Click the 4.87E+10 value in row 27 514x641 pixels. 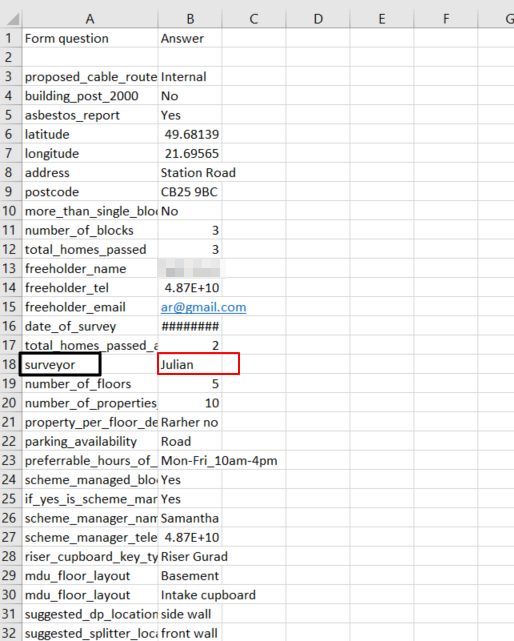190,537
